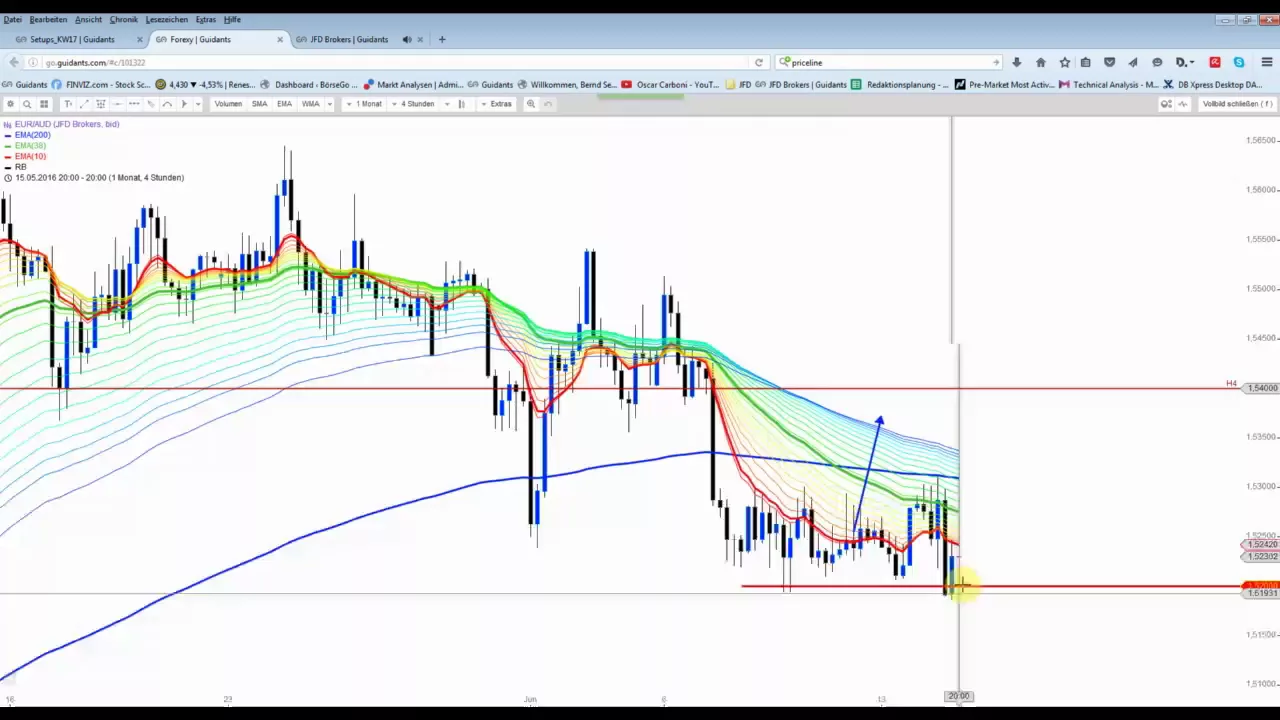Open the Extras menu in the menu bar
The width and height of the screenshot is (1280, 720).
coord(206,19)
